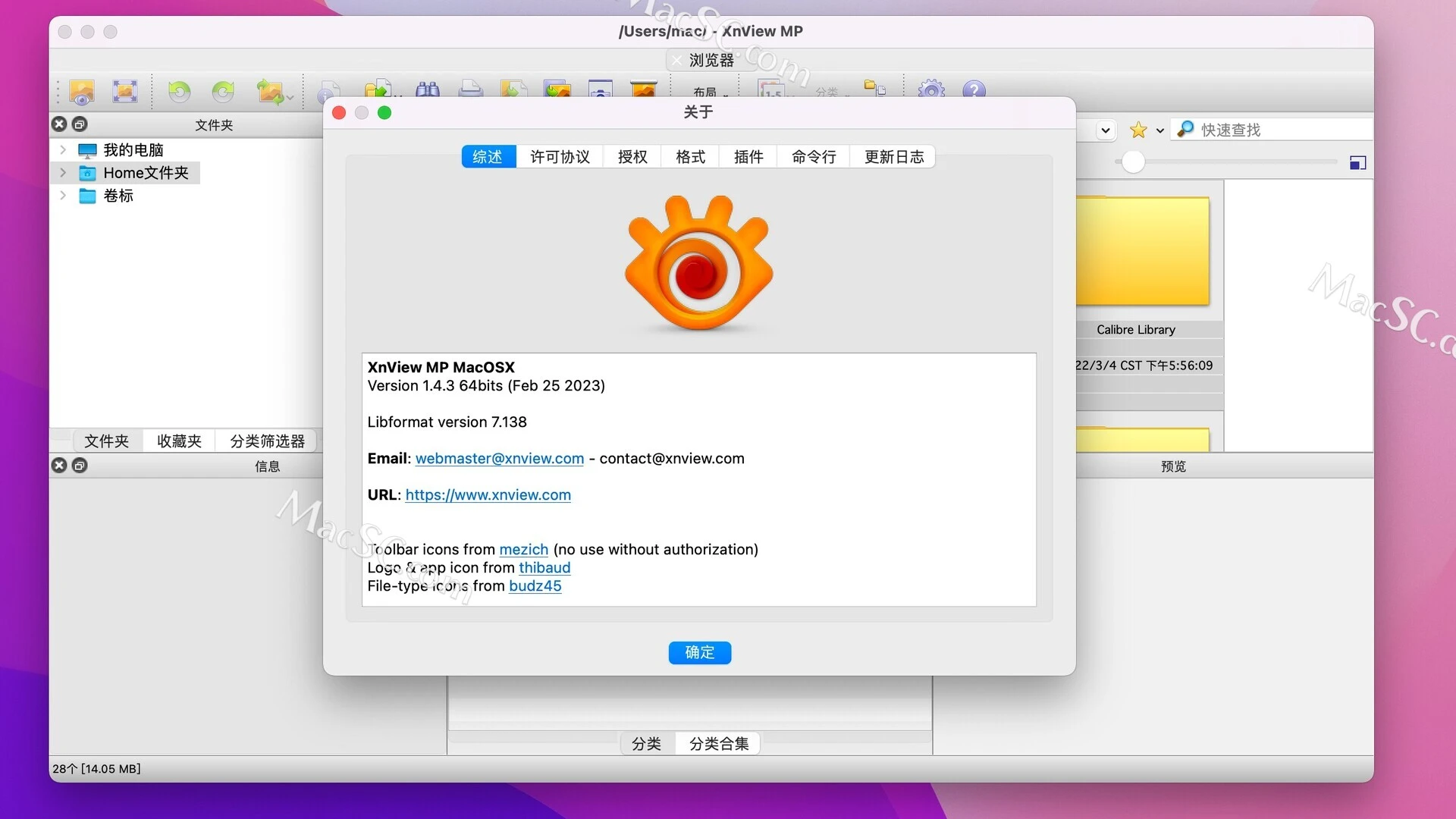Click the printer toolbar icon
The image size is (1456, 819).
[x=471, y=89]
